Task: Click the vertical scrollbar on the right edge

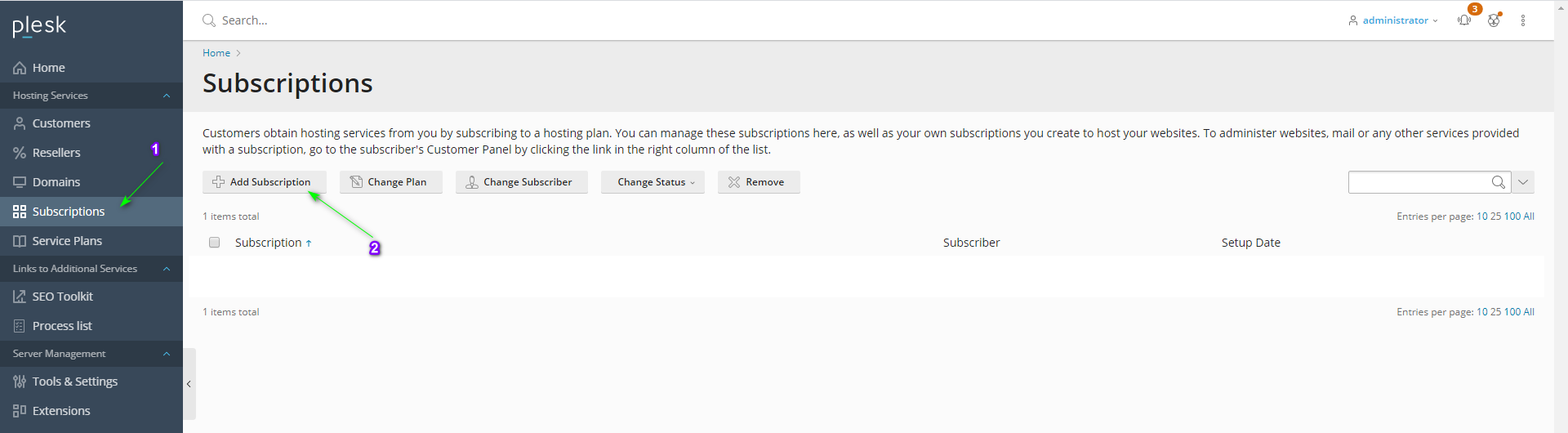Action: tap(1561, 216)
